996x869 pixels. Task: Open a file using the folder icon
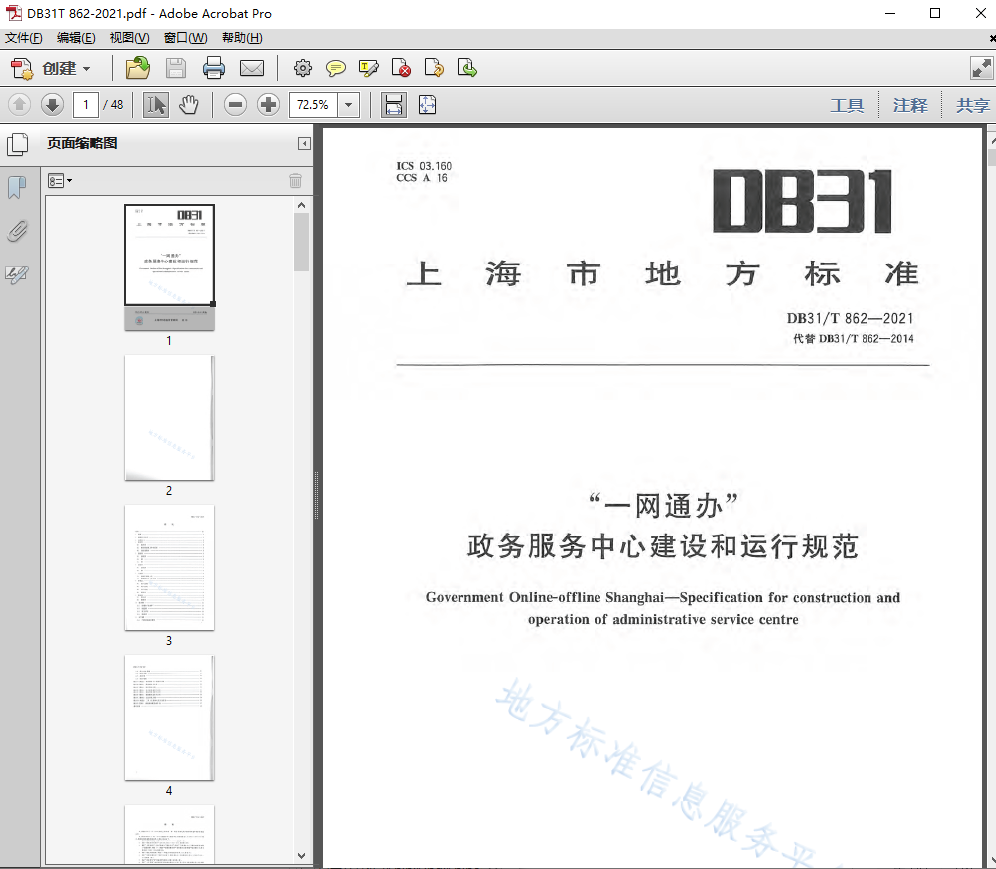point(138,68)
